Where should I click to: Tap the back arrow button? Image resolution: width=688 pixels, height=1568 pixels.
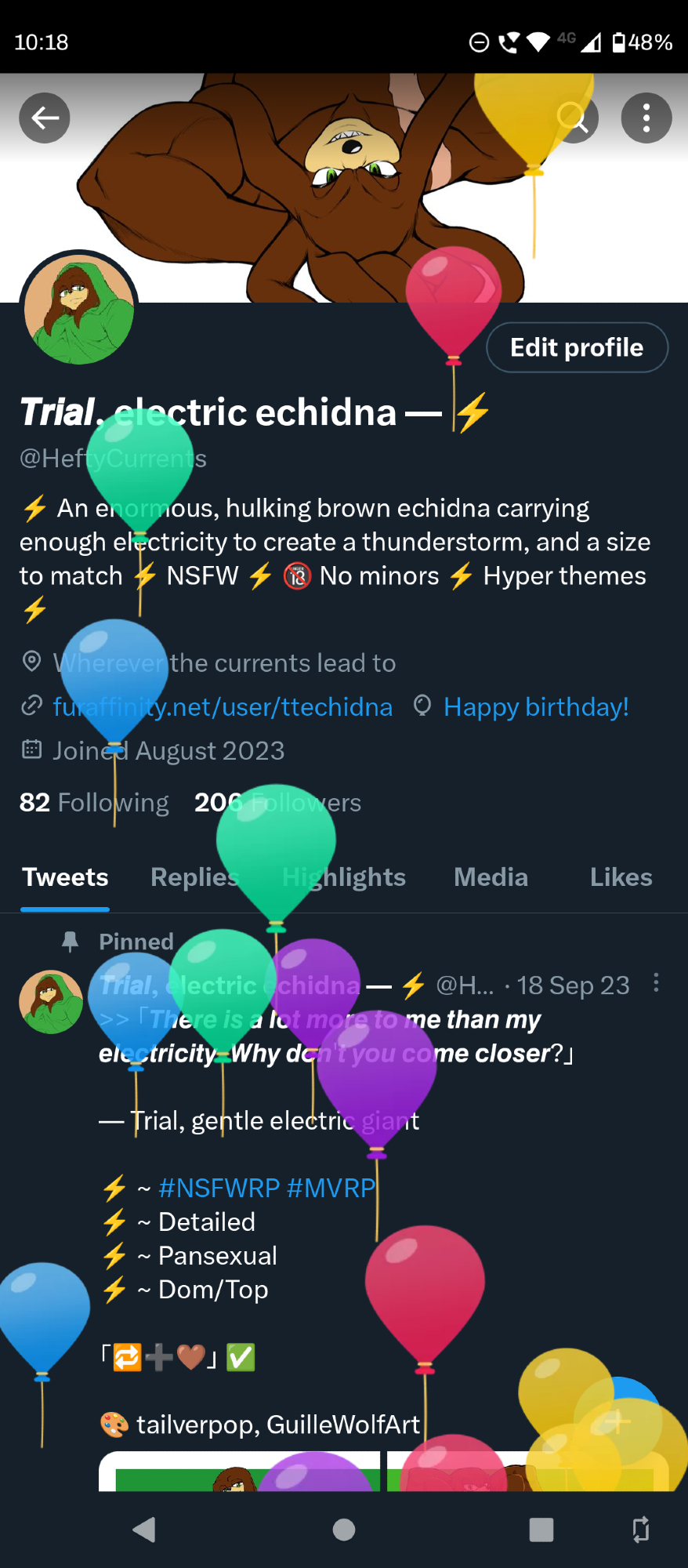coord(45,118)
